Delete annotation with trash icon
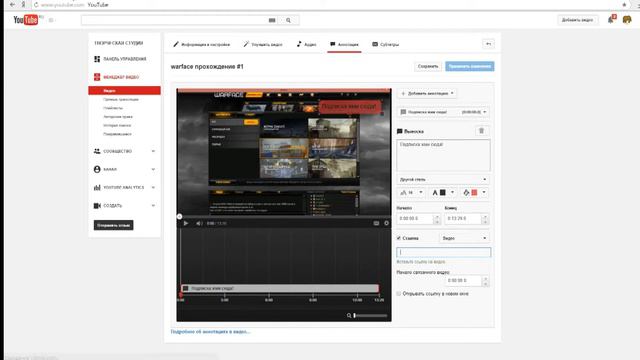The width and height of the screenshot is (640, 360). [481, 131]
